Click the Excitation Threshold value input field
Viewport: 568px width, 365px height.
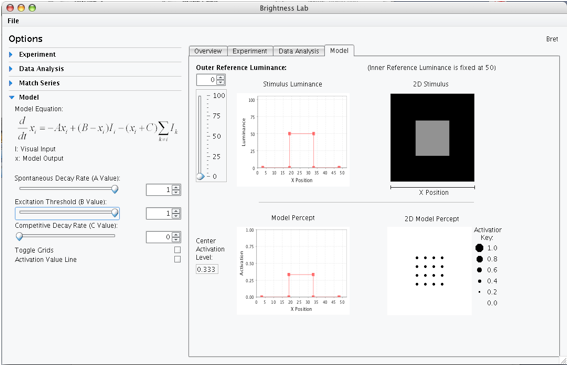[x=159, y=214]
